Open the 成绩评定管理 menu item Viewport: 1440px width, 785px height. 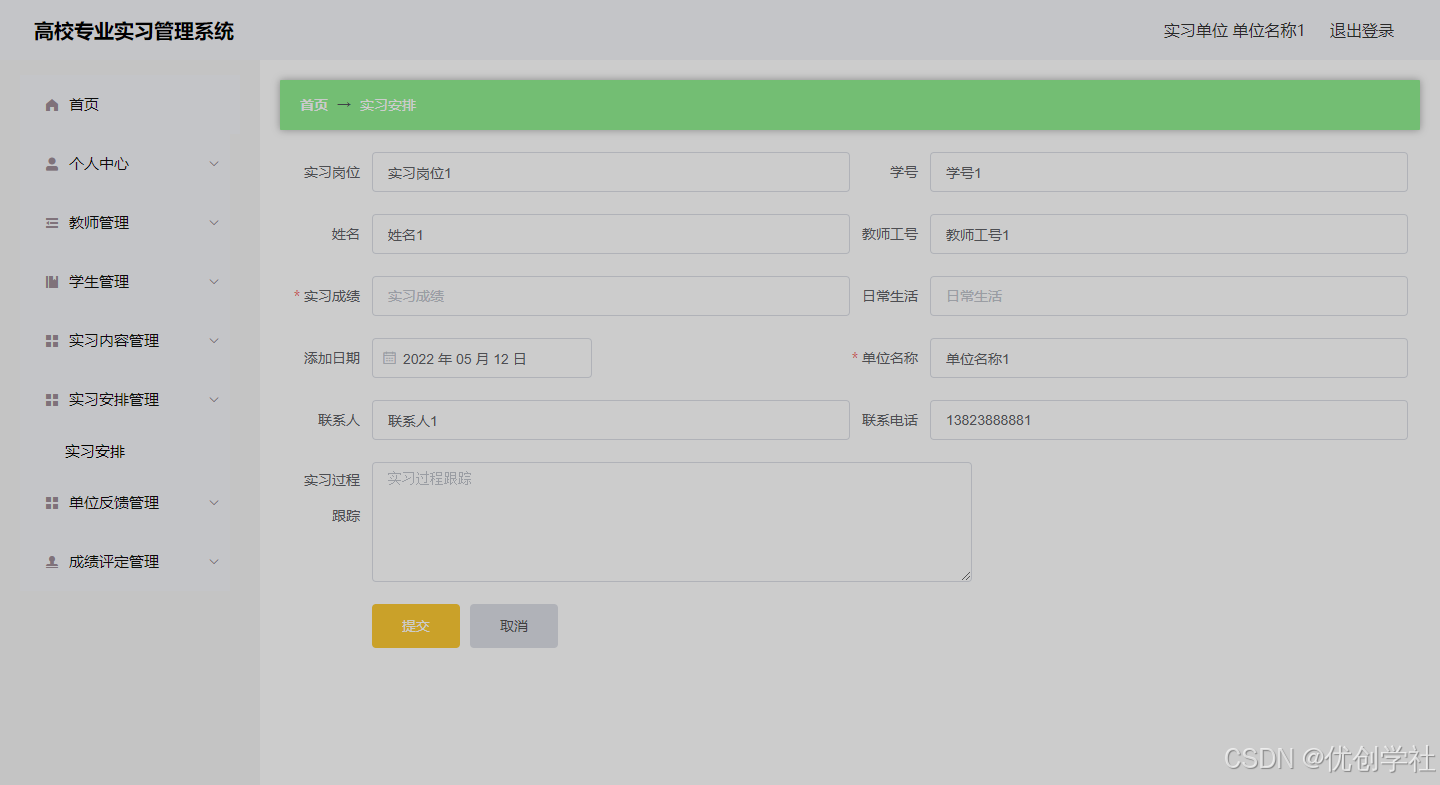[128, 562]
